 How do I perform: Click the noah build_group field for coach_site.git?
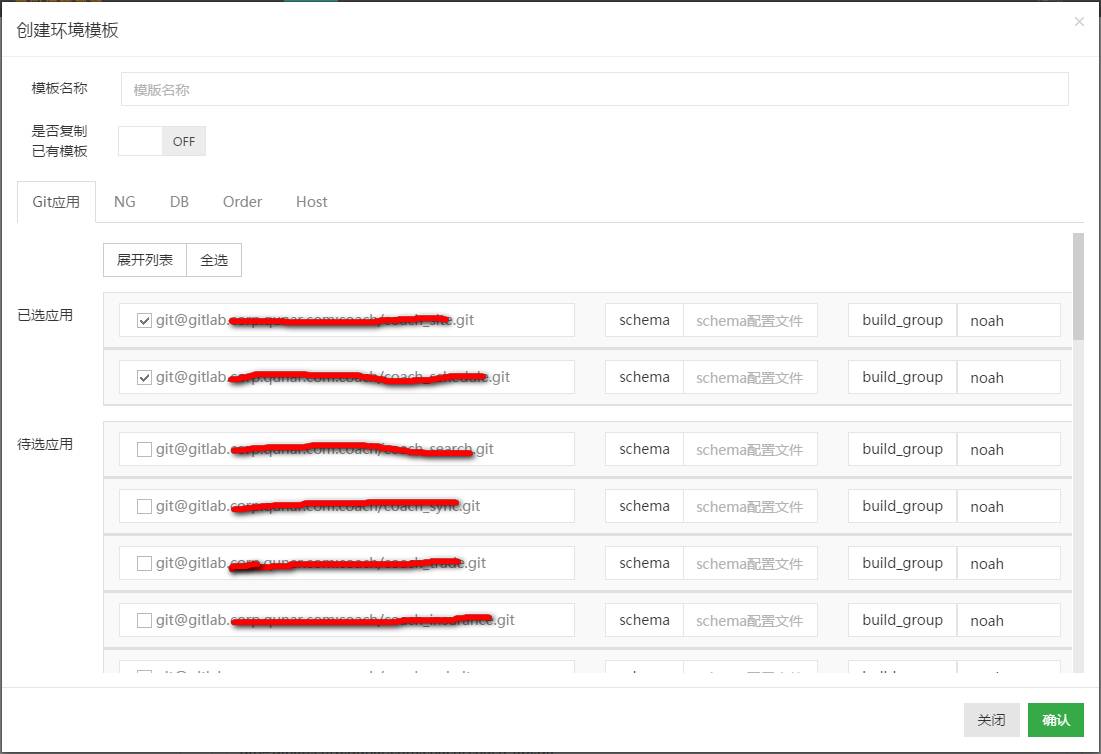(1008, 321)
